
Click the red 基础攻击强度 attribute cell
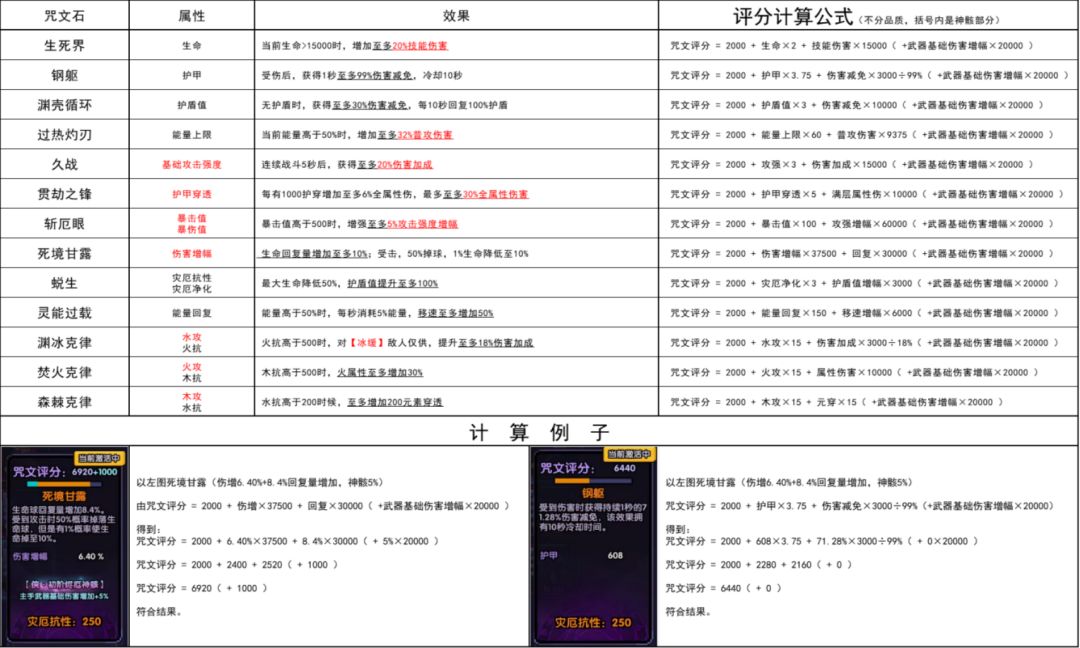191,165
